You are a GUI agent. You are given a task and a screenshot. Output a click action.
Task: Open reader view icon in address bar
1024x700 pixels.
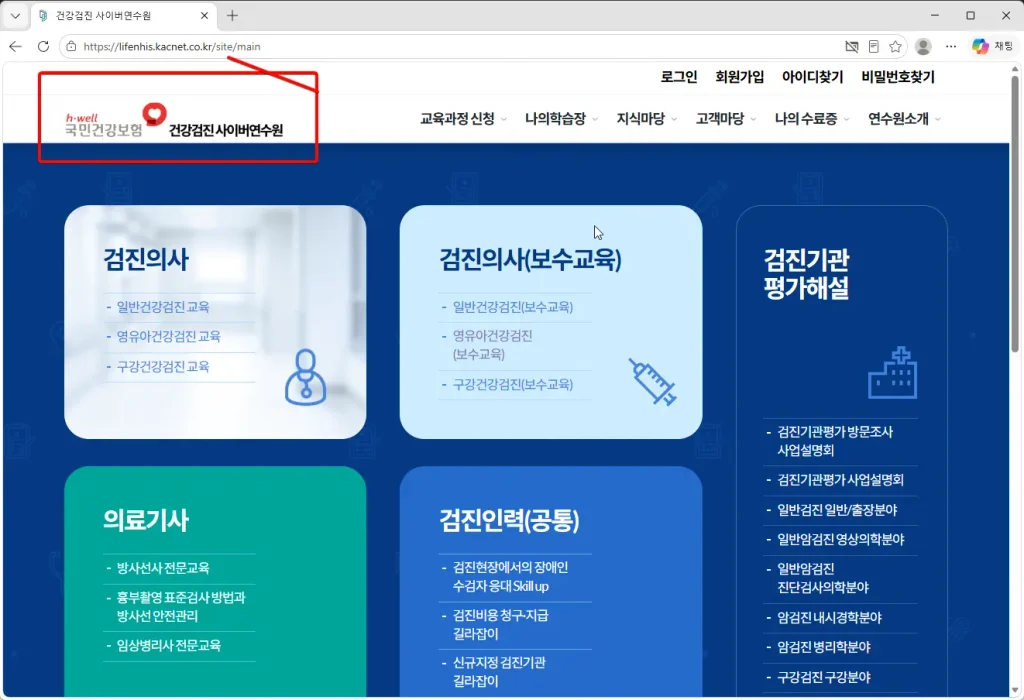[x=874, y=46]
